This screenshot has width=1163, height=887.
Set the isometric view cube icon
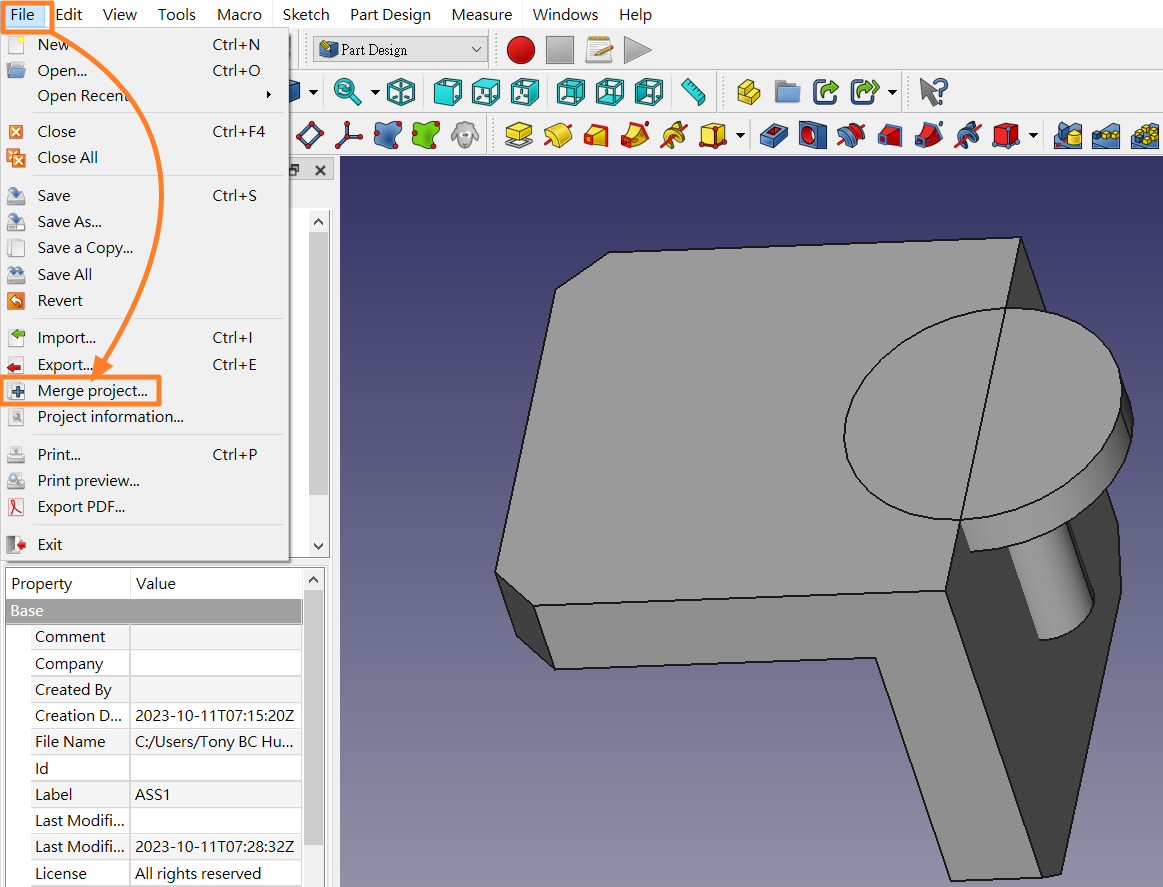[401, 92]
